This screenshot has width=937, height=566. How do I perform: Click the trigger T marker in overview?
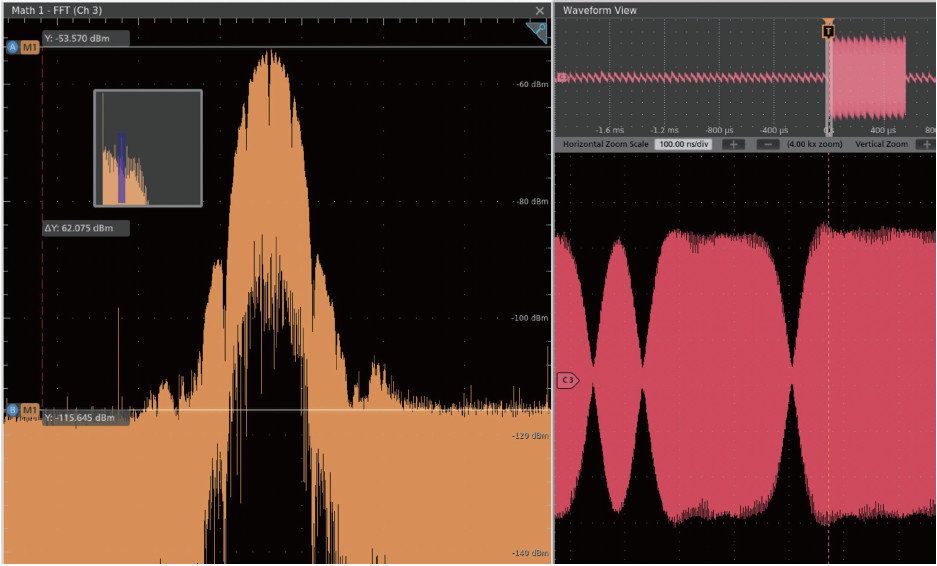pyautogui.click(x=828, y=30)
